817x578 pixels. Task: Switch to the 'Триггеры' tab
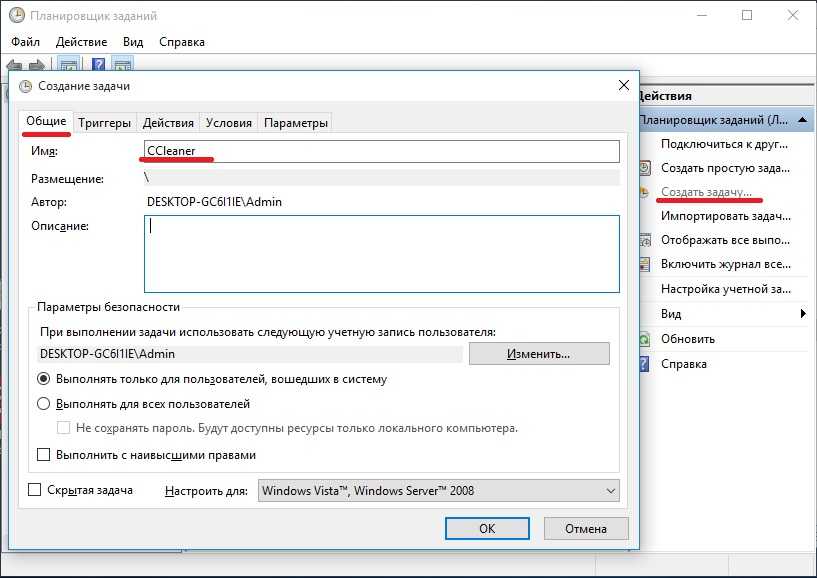tap(105, 123)
